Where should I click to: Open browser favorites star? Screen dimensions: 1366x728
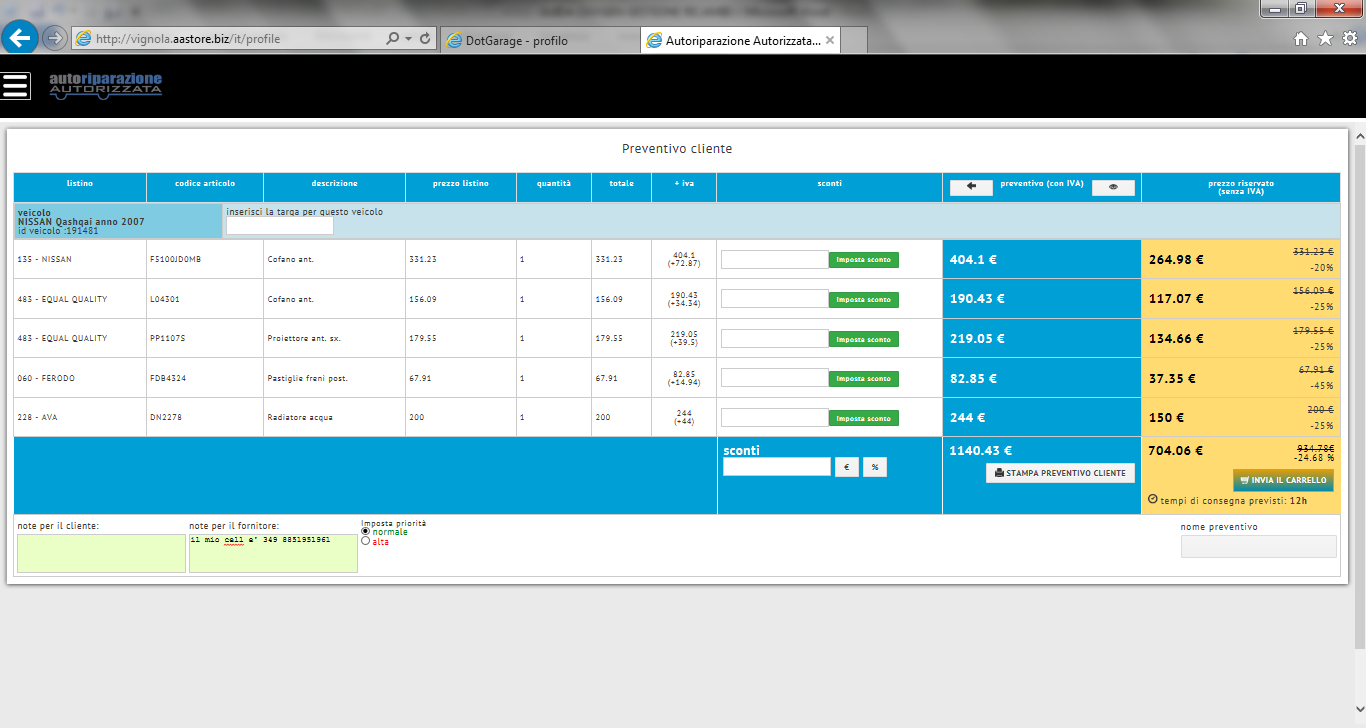point(1325,39)
